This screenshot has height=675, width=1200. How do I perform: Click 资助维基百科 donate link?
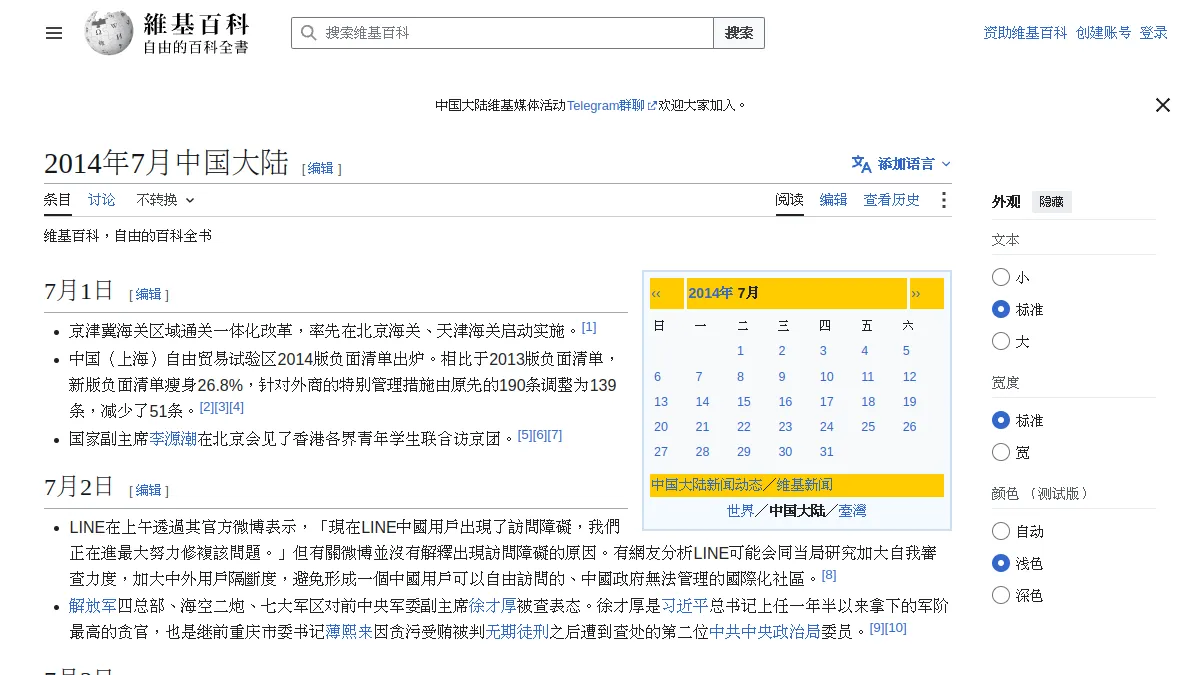coord(1025,33)
